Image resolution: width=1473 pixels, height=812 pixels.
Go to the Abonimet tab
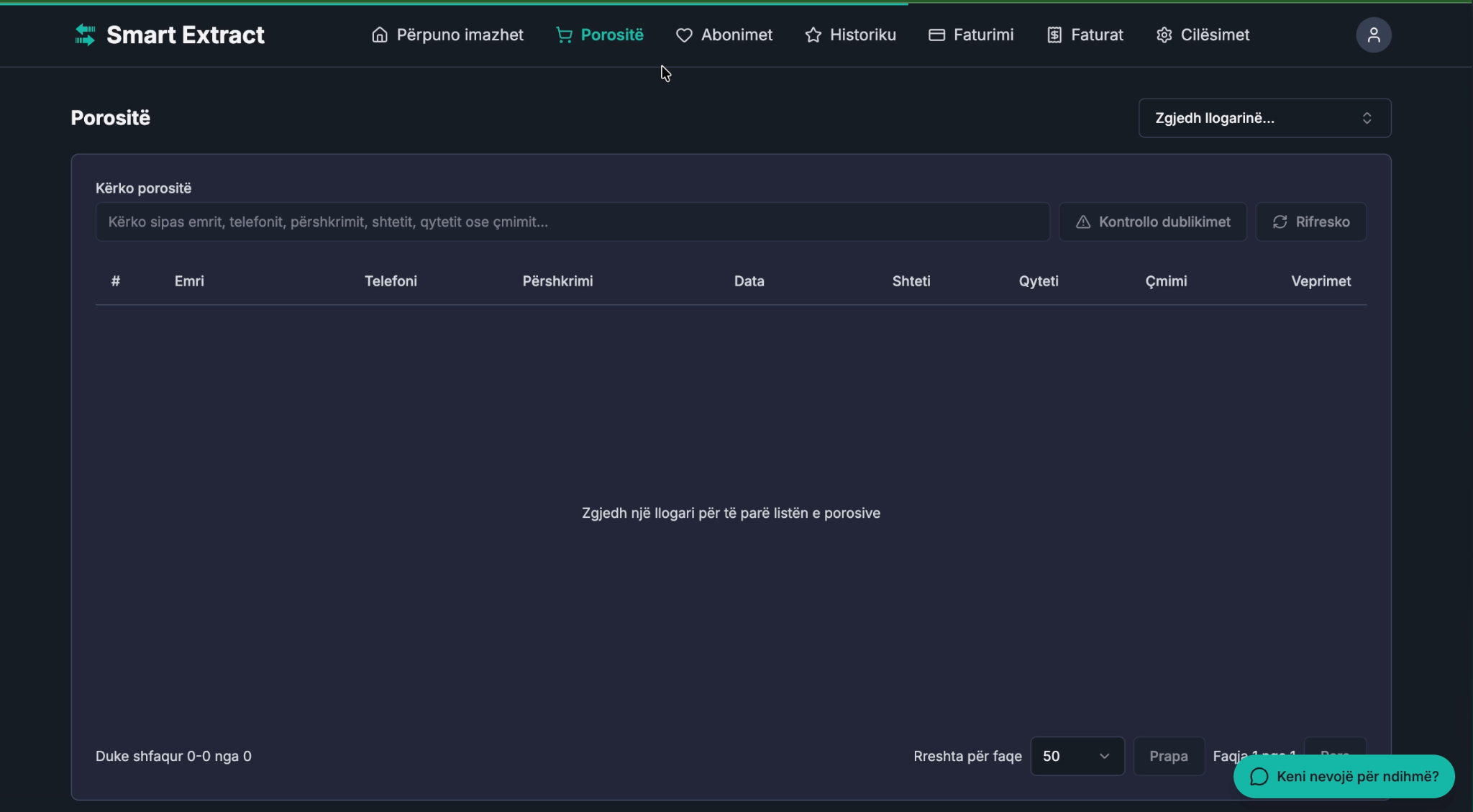[724, 35]
